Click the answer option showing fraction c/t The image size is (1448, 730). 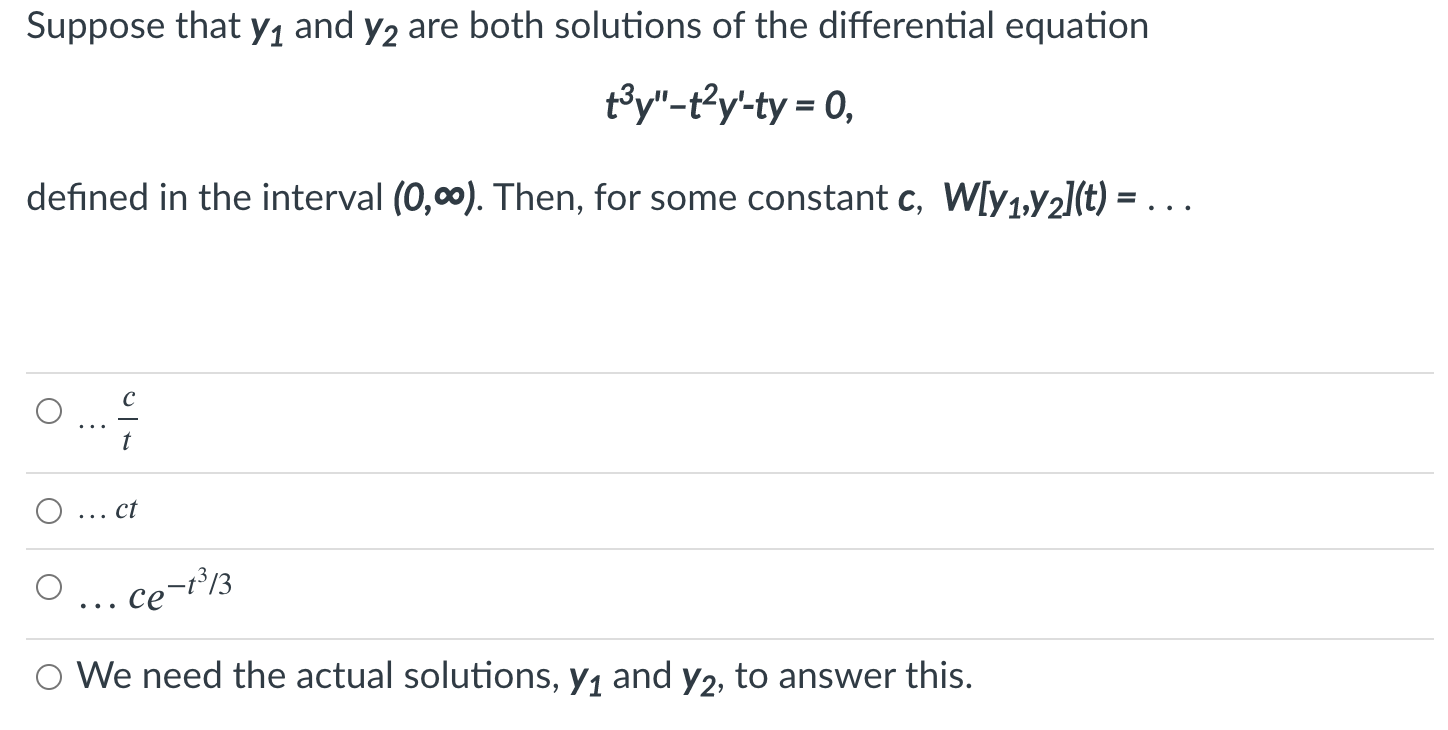pos(126,415)
